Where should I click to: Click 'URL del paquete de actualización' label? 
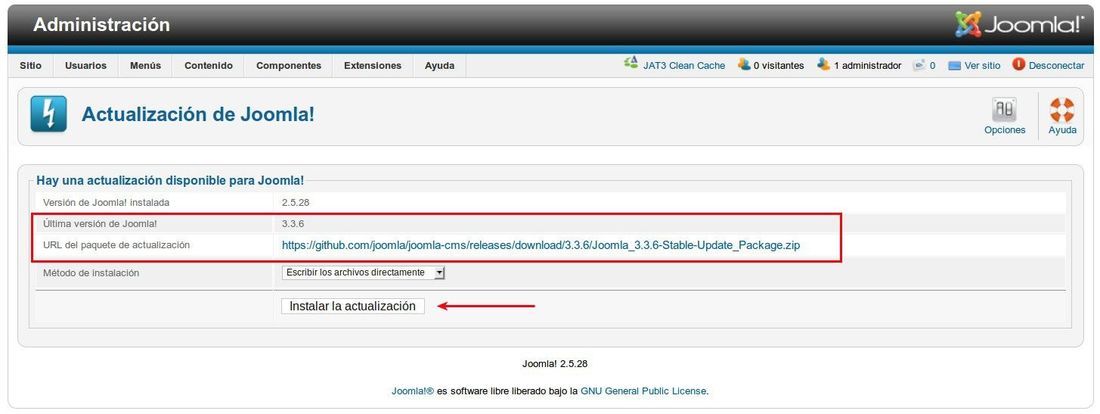click(x=116, y=245)
